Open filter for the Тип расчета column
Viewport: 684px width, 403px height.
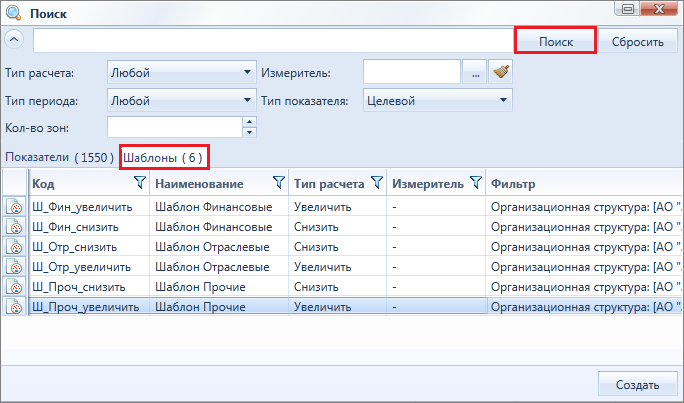[x=377, y=183]
